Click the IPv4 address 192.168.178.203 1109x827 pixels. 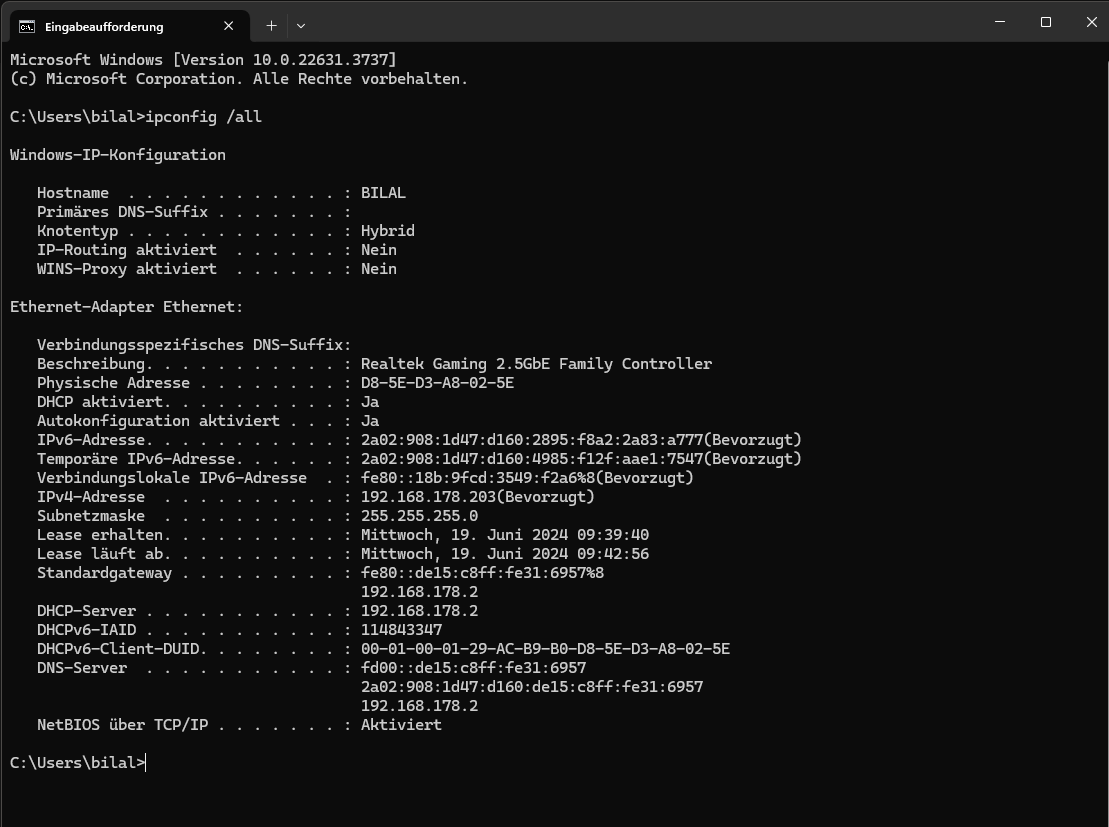(428, 497)
